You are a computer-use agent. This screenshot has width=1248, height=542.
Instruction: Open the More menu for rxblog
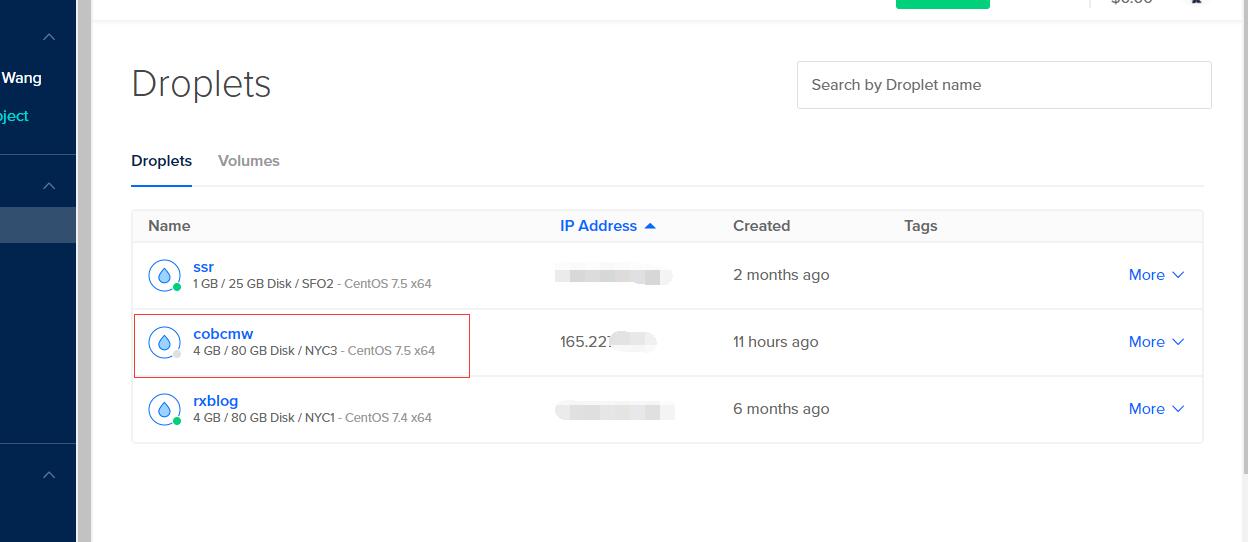pos(1156,409)
